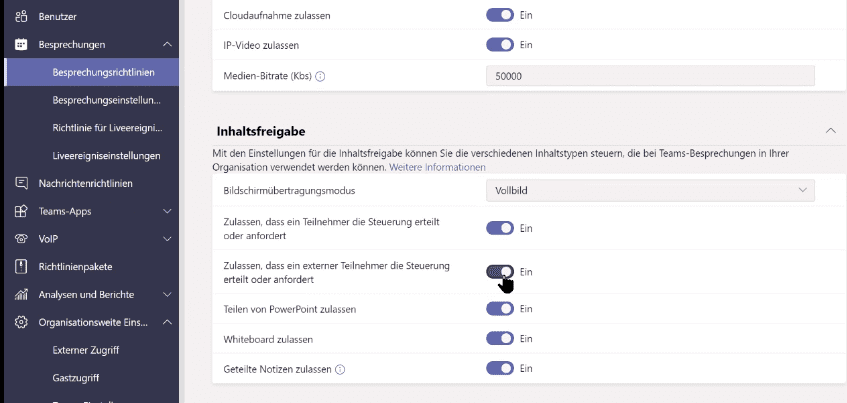This screenshot has height=403, width=847.
Task: Click the Analysen und Berichte chart icon
Action: 21,295
